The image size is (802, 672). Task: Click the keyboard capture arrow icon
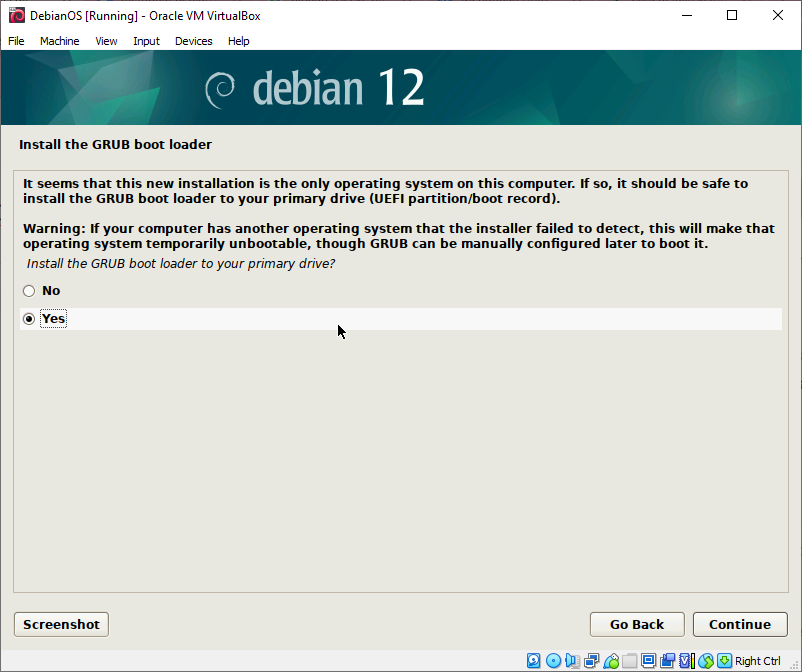coord(724,661)
